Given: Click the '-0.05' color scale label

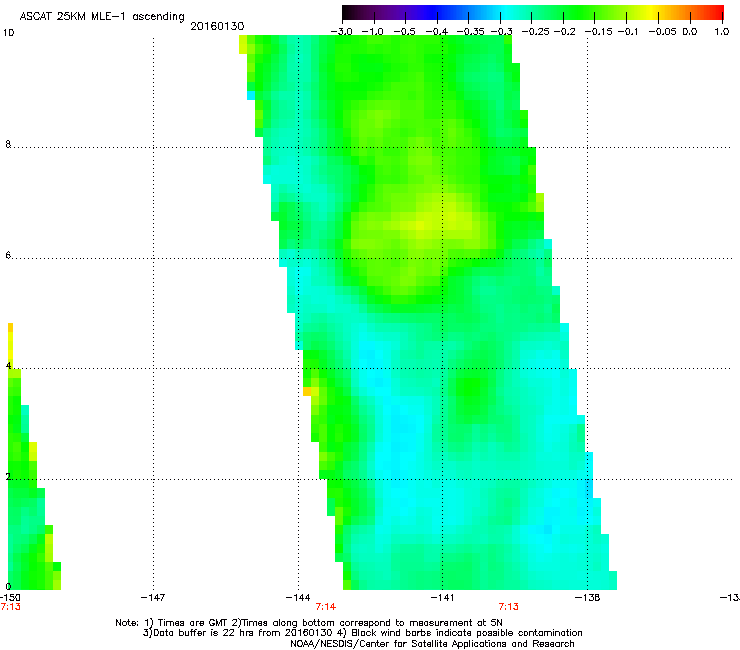Looking at the screenshot, I should [x=663, y=32].
